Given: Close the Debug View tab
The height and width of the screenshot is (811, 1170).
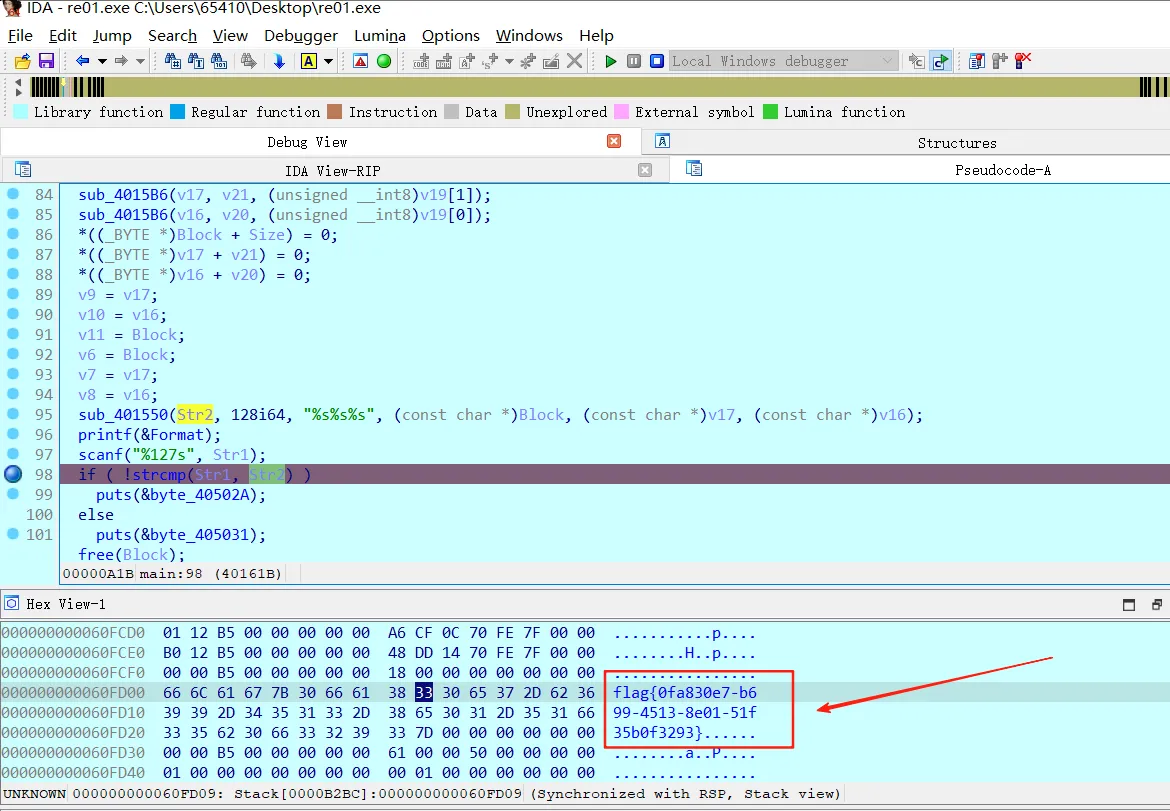Looking at the screenshot, I should tap(614, 141).
